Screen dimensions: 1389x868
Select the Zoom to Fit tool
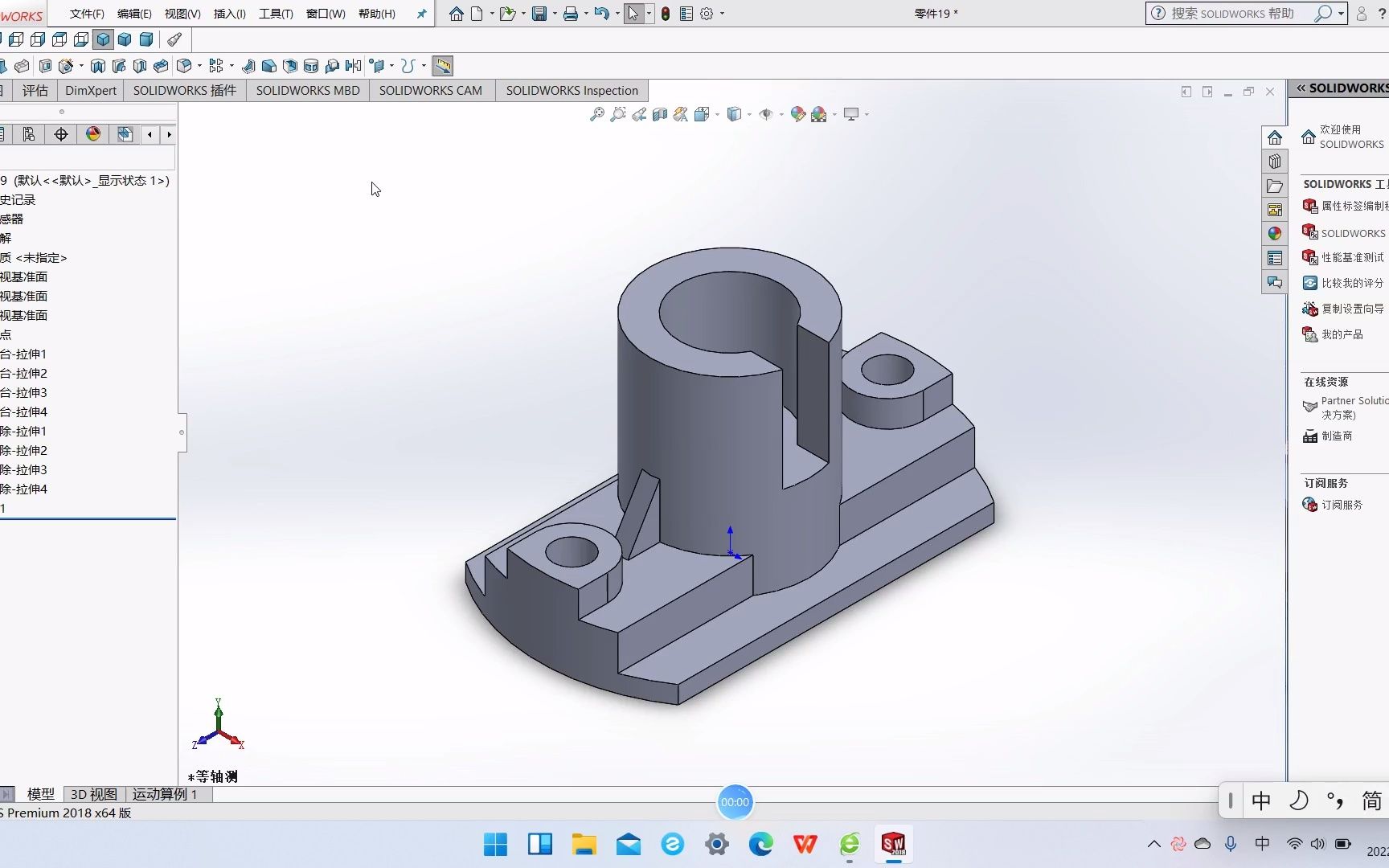596,114
